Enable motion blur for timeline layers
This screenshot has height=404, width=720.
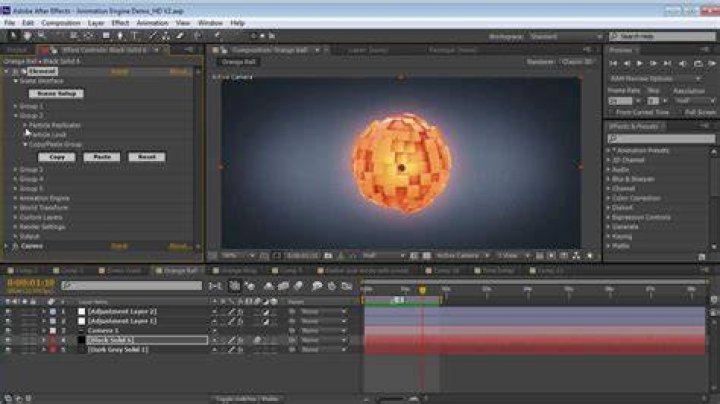click(x=298, y=286)
